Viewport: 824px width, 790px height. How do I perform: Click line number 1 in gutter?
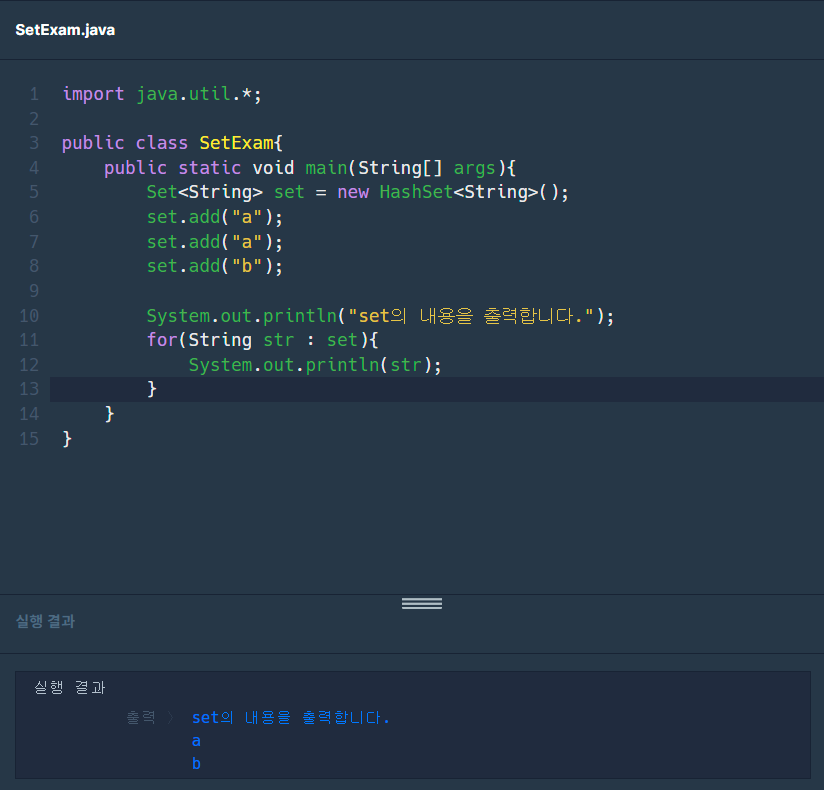point(34,94)
